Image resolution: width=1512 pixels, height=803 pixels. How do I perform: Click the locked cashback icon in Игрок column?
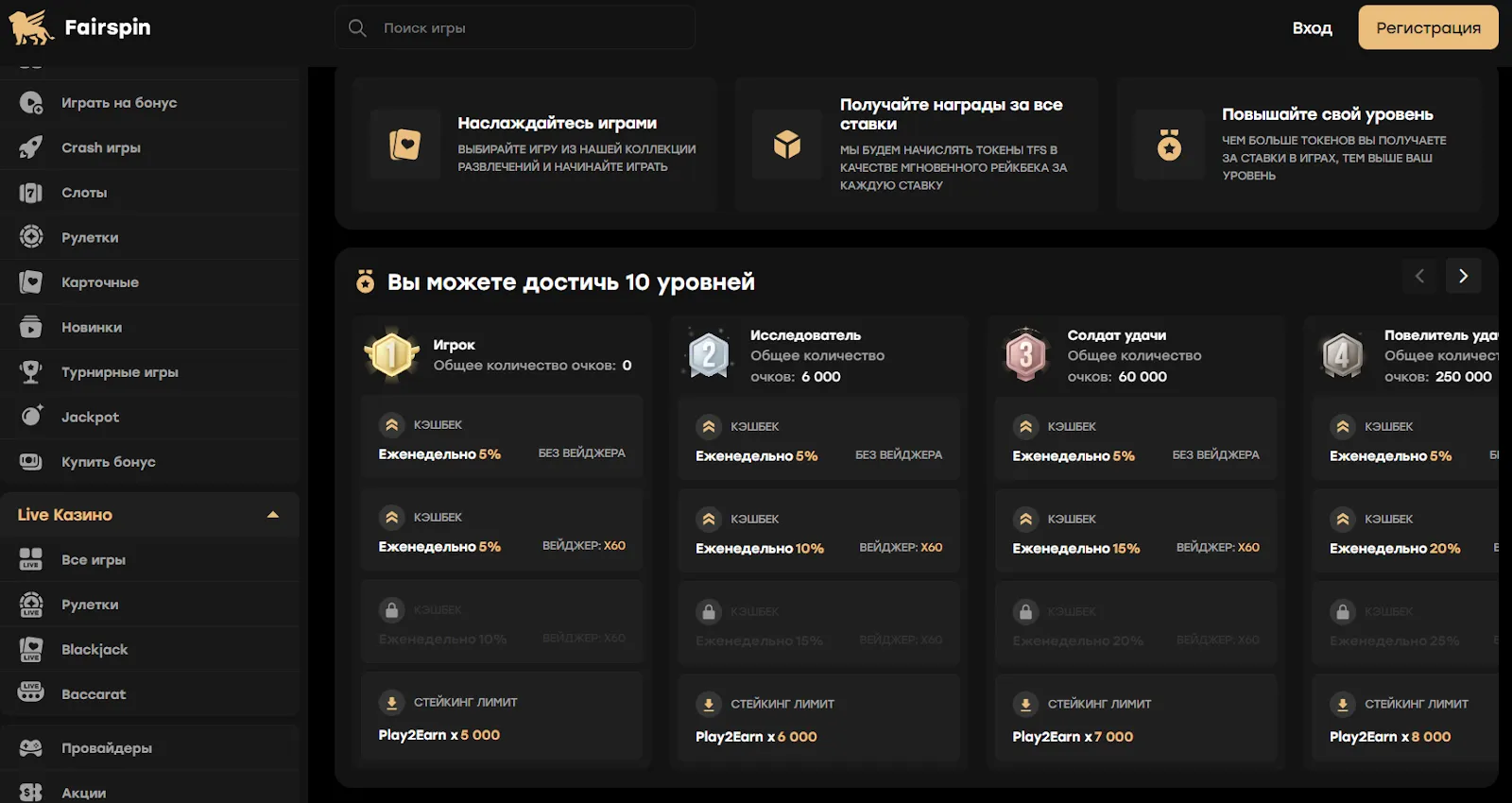click(392, 610)
